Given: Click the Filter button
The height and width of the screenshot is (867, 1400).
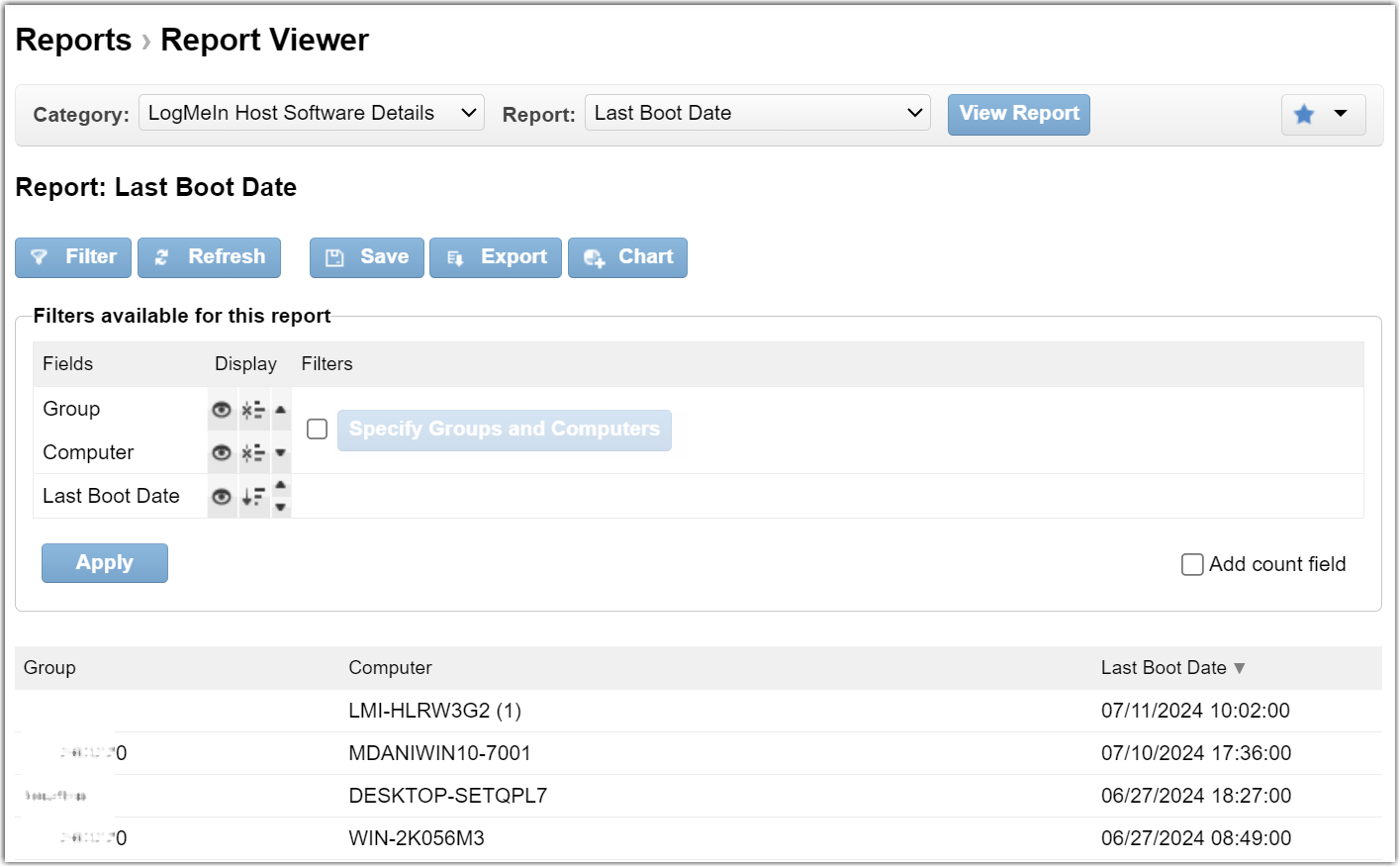Looking at the screenshot, I should pyautogui.click(x=73, y=257).
